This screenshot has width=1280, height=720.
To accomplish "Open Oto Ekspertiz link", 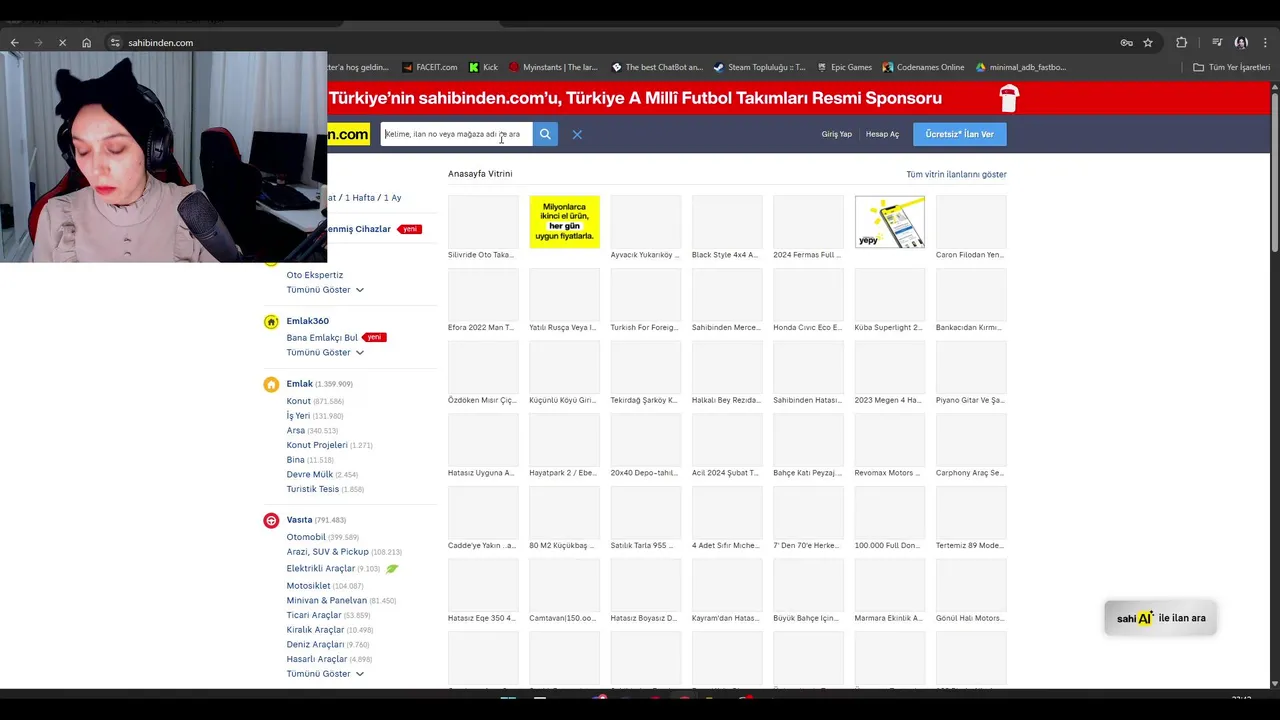I will pos(315,275).
